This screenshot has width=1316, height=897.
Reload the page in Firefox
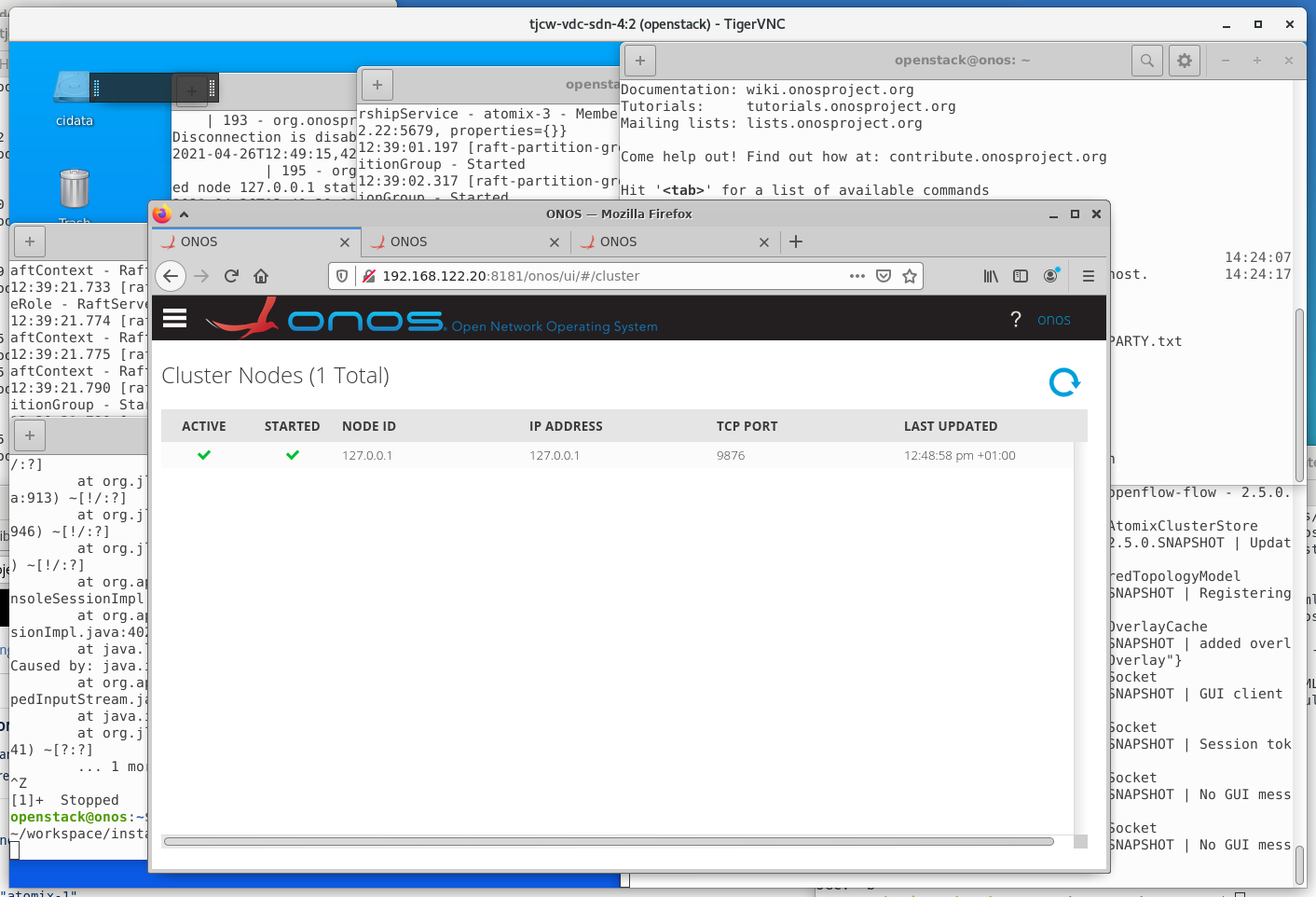[x=231, y=276]
